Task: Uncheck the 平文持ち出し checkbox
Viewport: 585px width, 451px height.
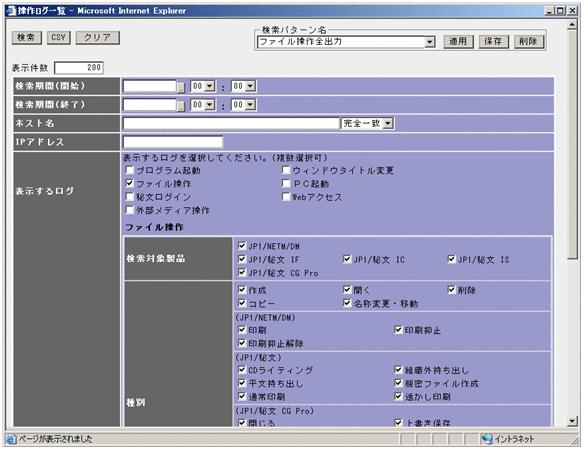Action: coord(242,383)
